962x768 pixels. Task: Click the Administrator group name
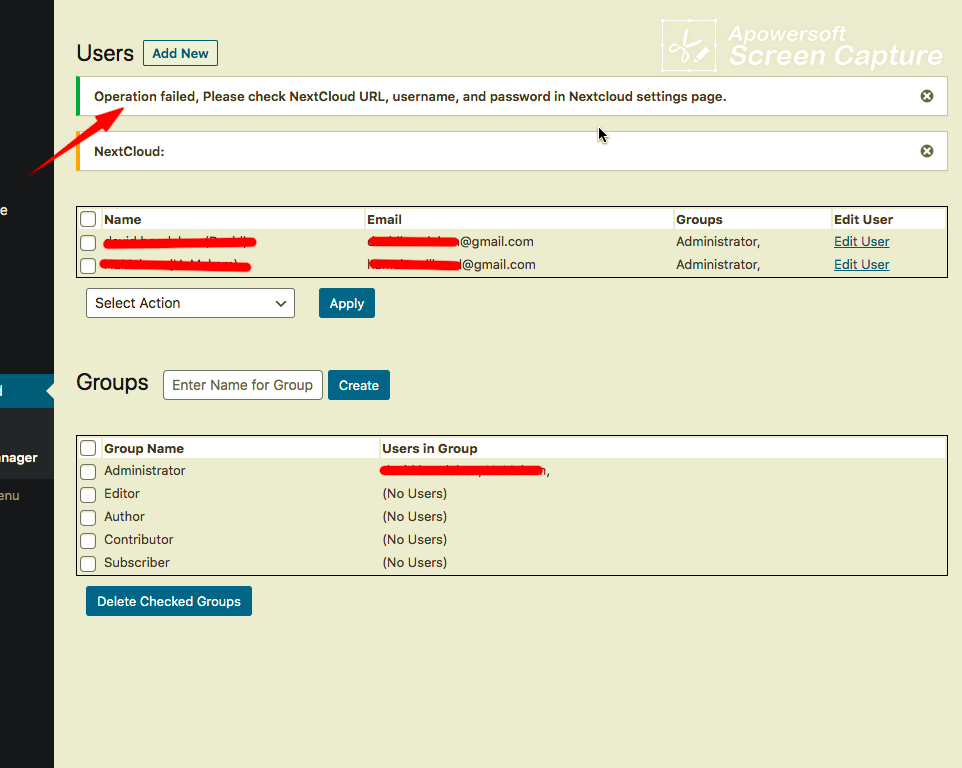tap(144, 470)
